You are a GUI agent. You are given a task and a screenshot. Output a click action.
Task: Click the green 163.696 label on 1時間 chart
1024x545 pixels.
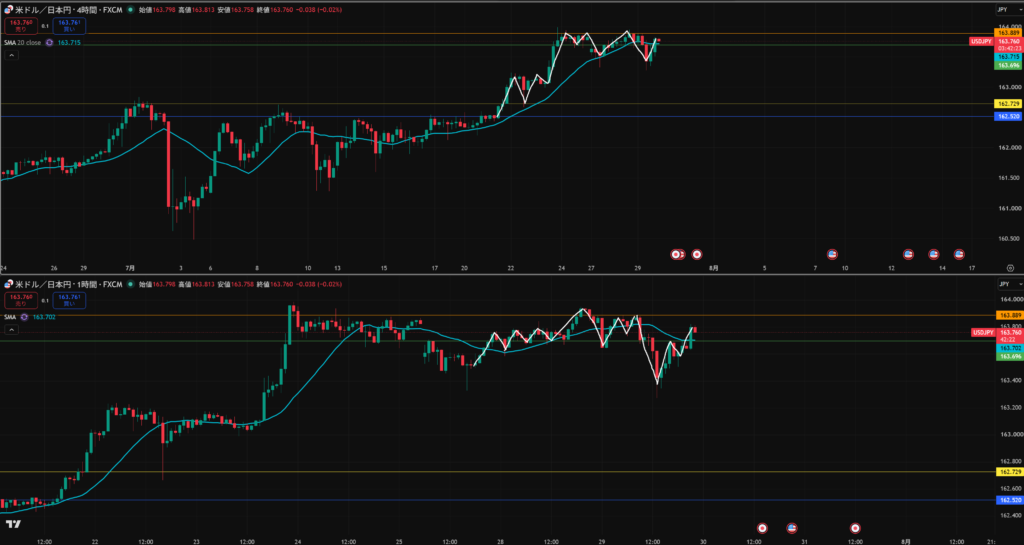pyautogui.click(x=1008, y=356)
